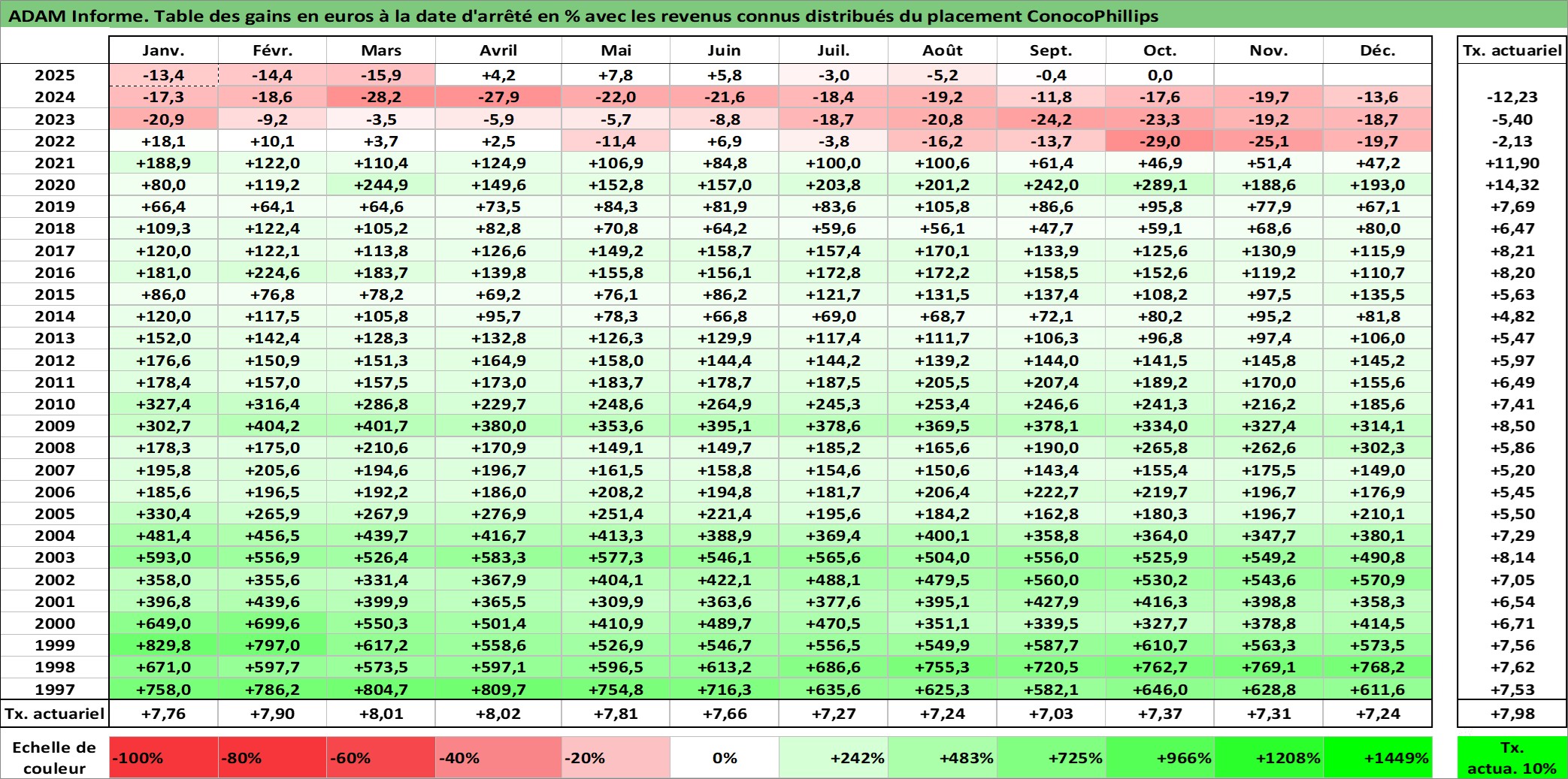This screenshot has height=779, width=1568.
Task: Select the +404,2 cell in Févr. 2009
Action: 272,426
